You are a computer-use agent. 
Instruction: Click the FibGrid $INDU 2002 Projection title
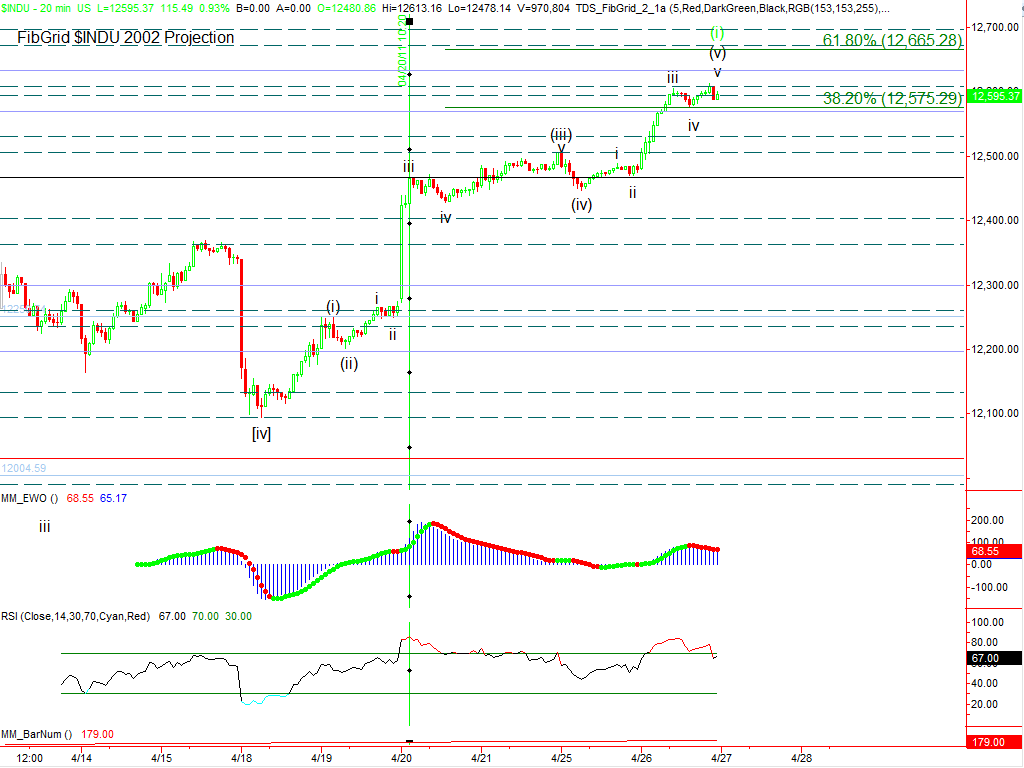[126, 38]
